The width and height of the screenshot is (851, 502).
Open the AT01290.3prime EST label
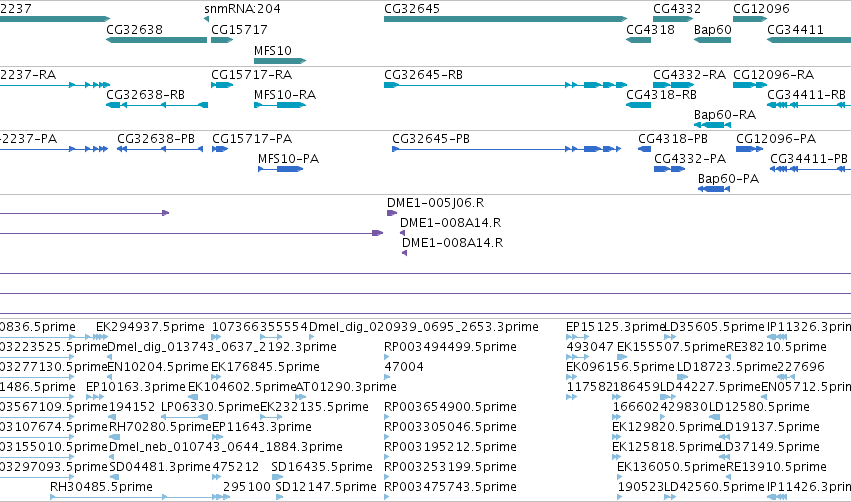[x=346, y=386]
